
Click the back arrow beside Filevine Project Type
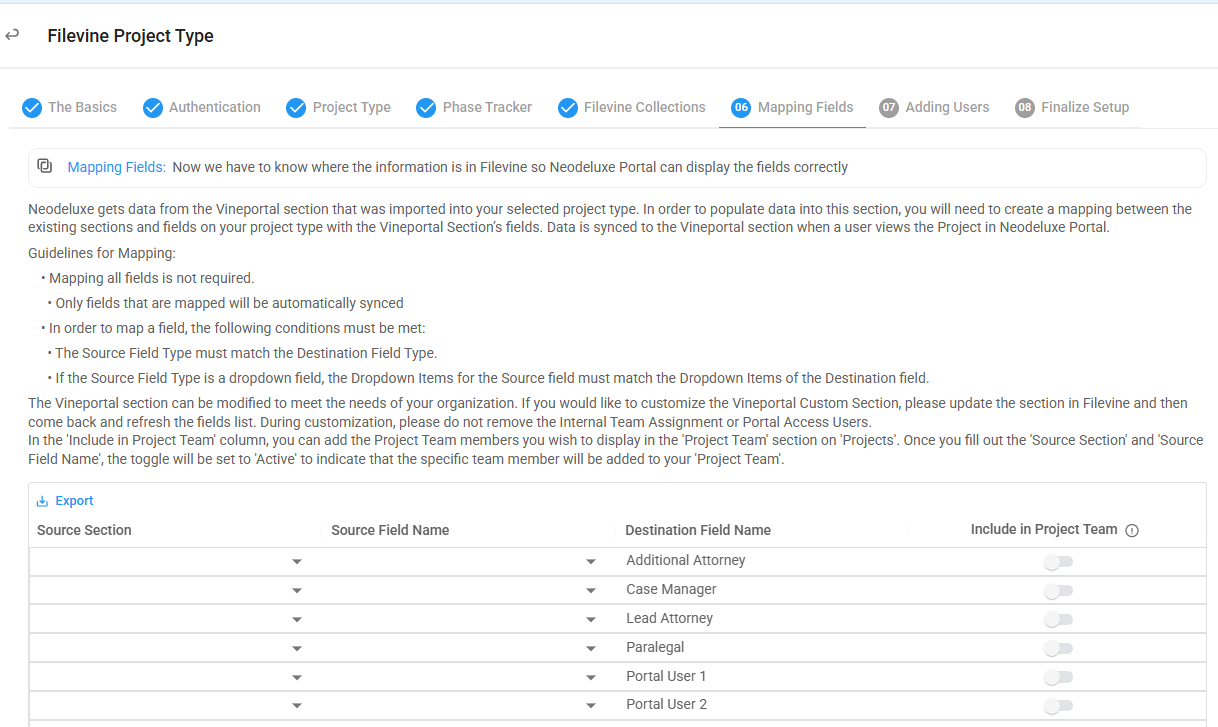point(12,35)
